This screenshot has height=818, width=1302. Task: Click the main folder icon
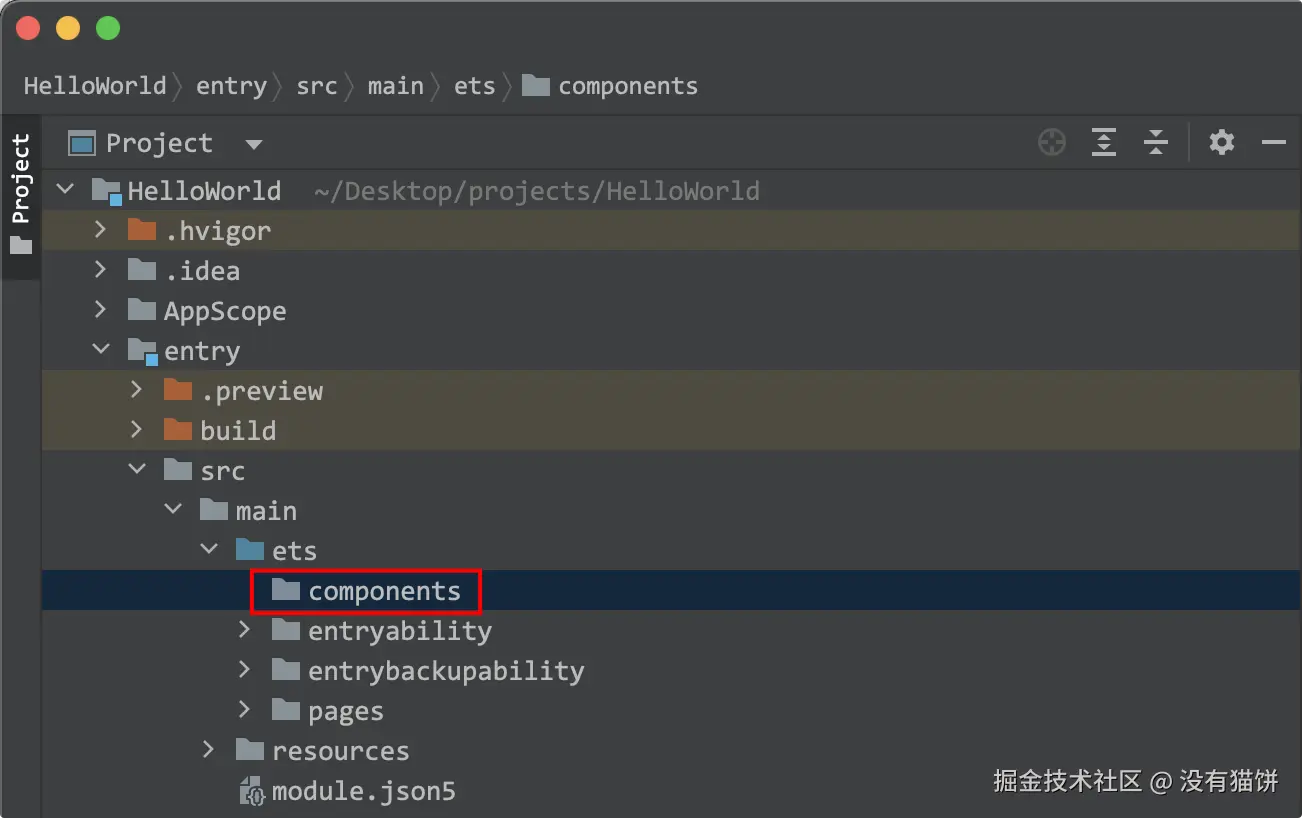point(214,510)
